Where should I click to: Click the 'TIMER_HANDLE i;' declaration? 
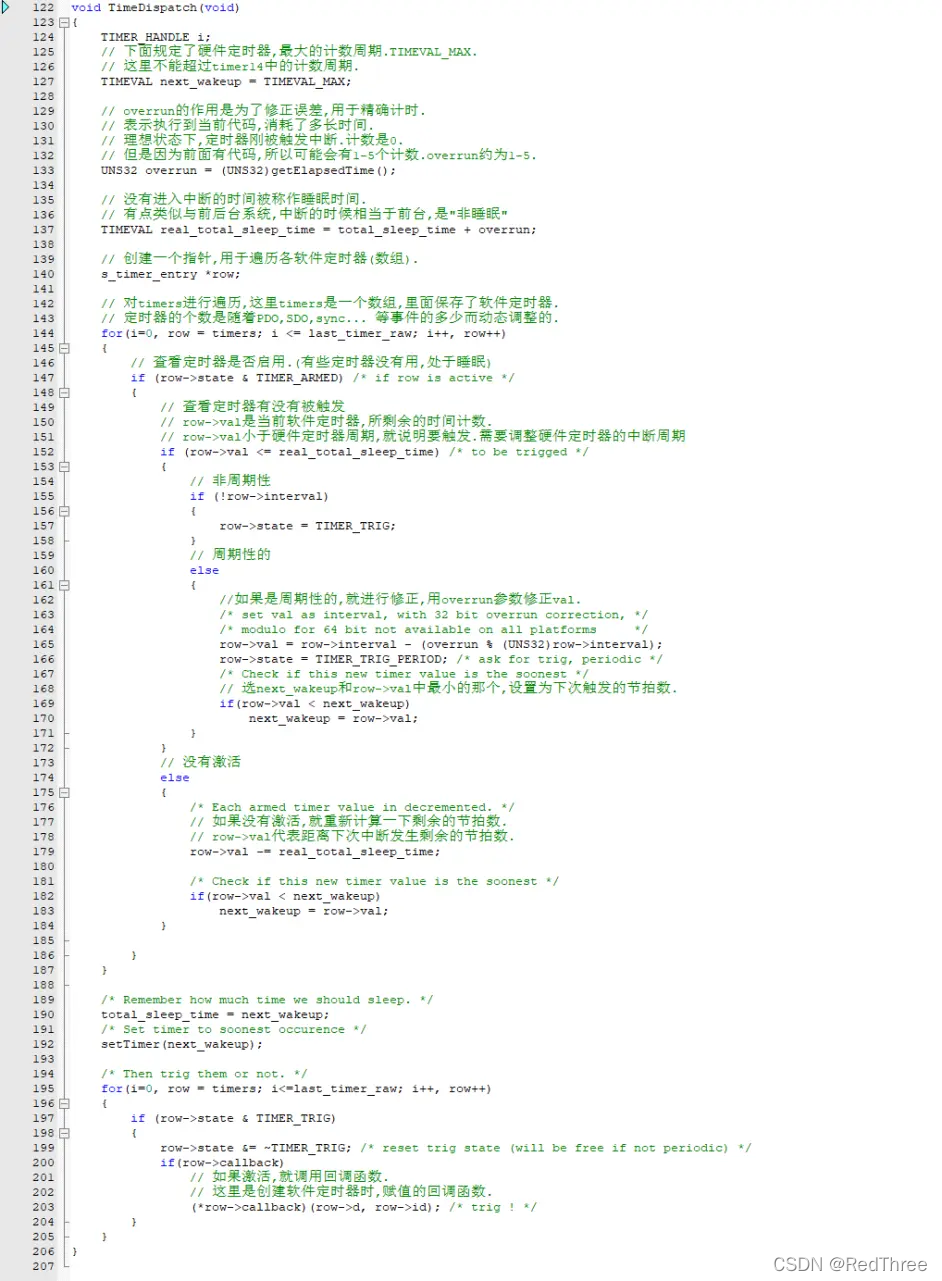pyautogui.click(x=155, y=37)
